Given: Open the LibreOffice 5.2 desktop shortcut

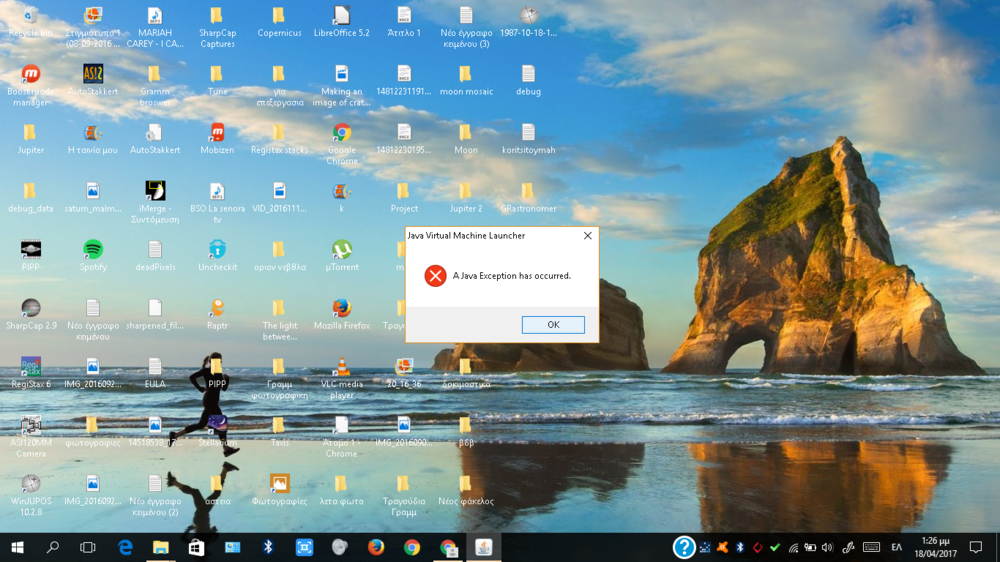Looking at the screenshot, I should click(x=341, y=16).
